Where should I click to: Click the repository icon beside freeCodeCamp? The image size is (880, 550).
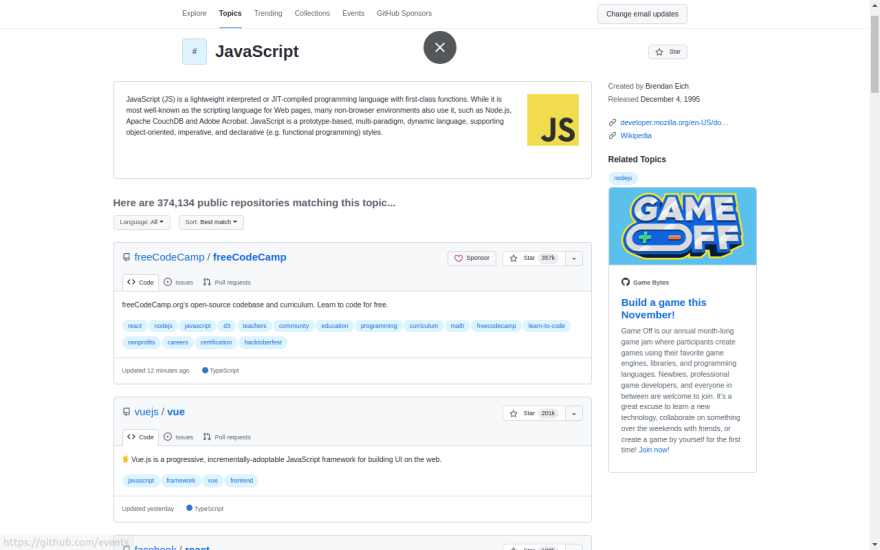tap(126, 257)
